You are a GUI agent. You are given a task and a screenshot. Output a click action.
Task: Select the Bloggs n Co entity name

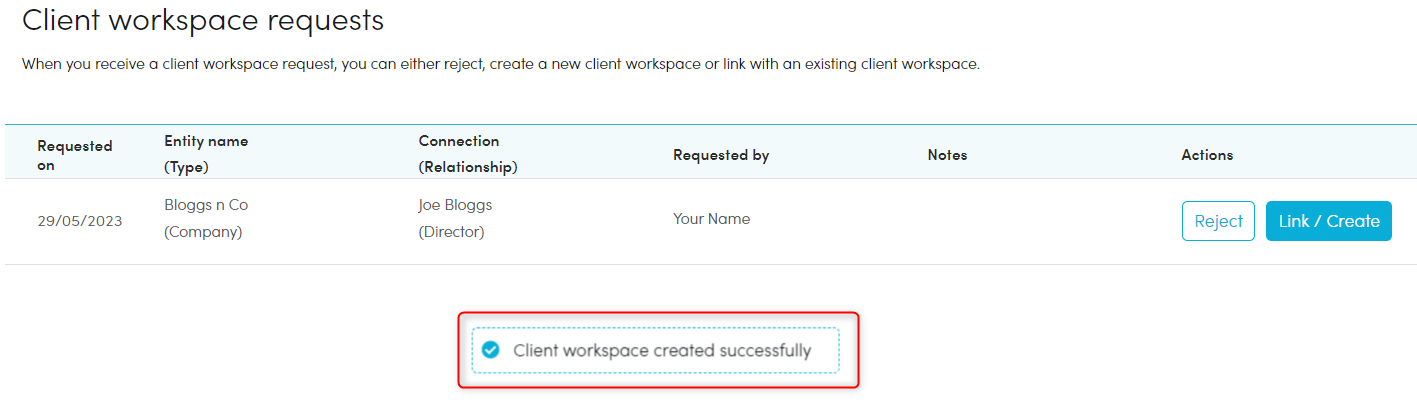(x=206, y=205)
